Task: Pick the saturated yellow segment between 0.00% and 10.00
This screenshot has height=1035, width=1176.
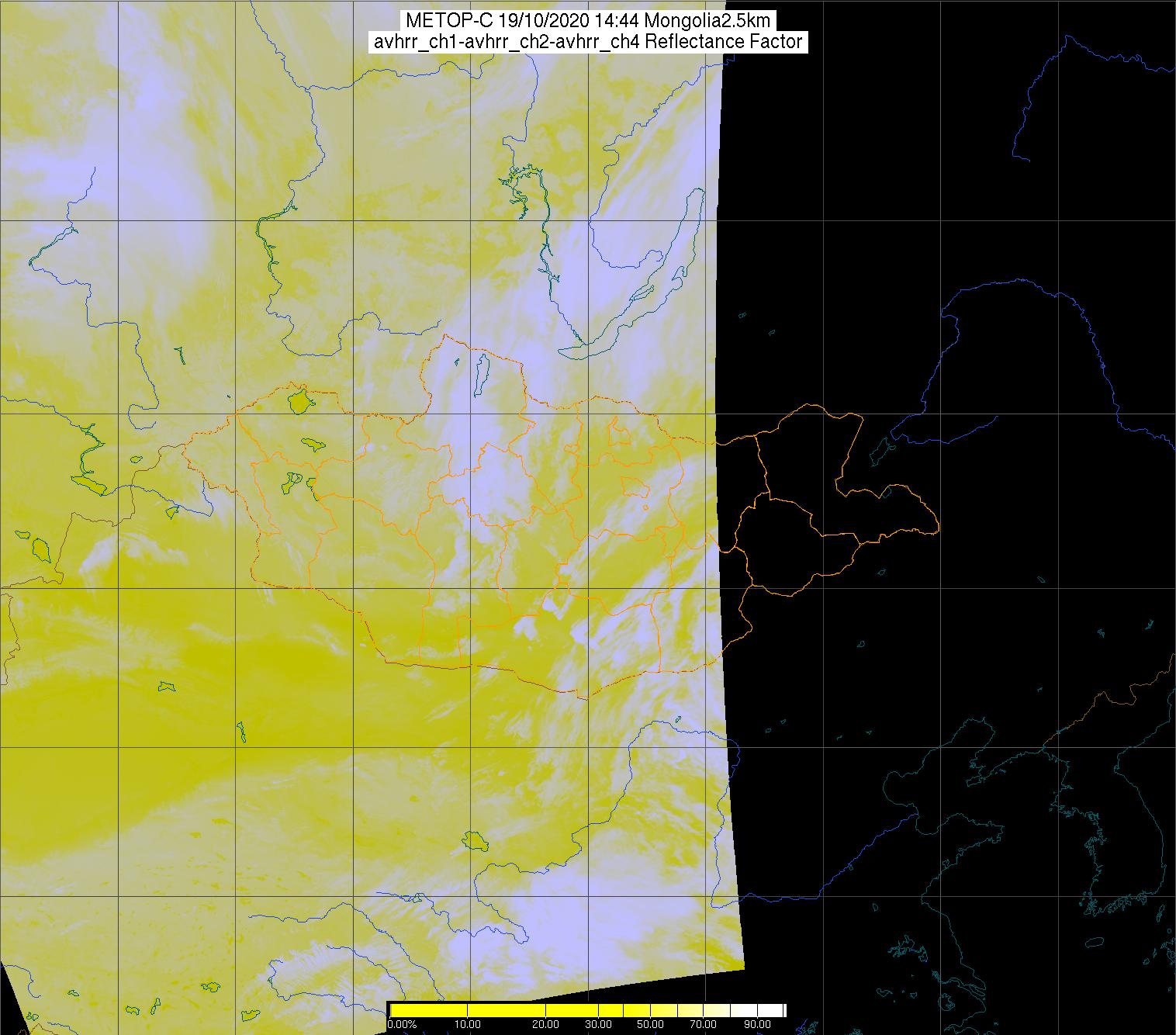Action: coord(429,1010)
